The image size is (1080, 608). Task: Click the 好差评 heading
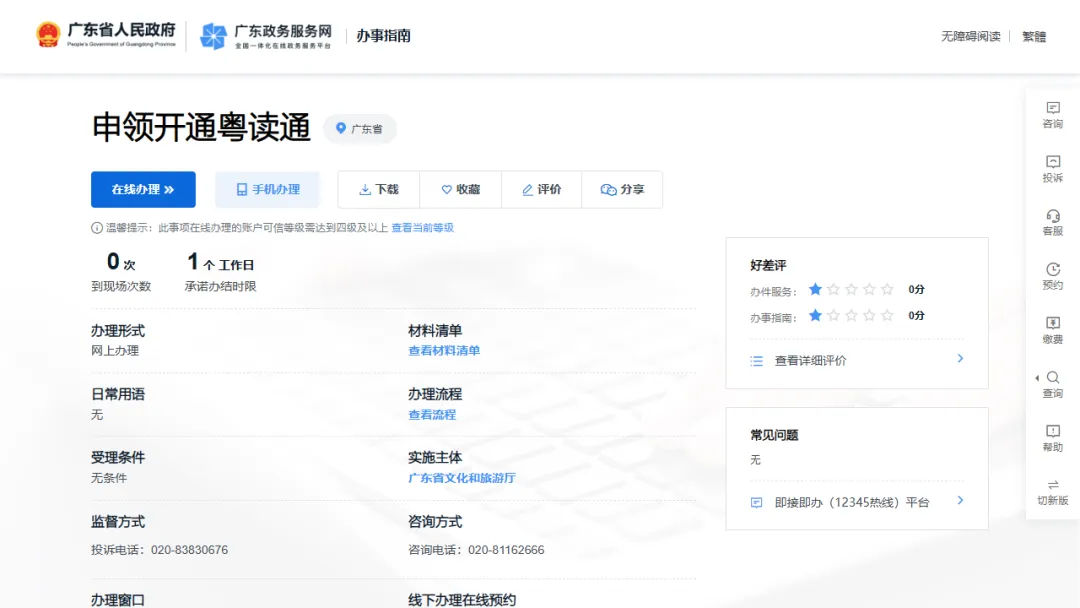pos(768,266)
